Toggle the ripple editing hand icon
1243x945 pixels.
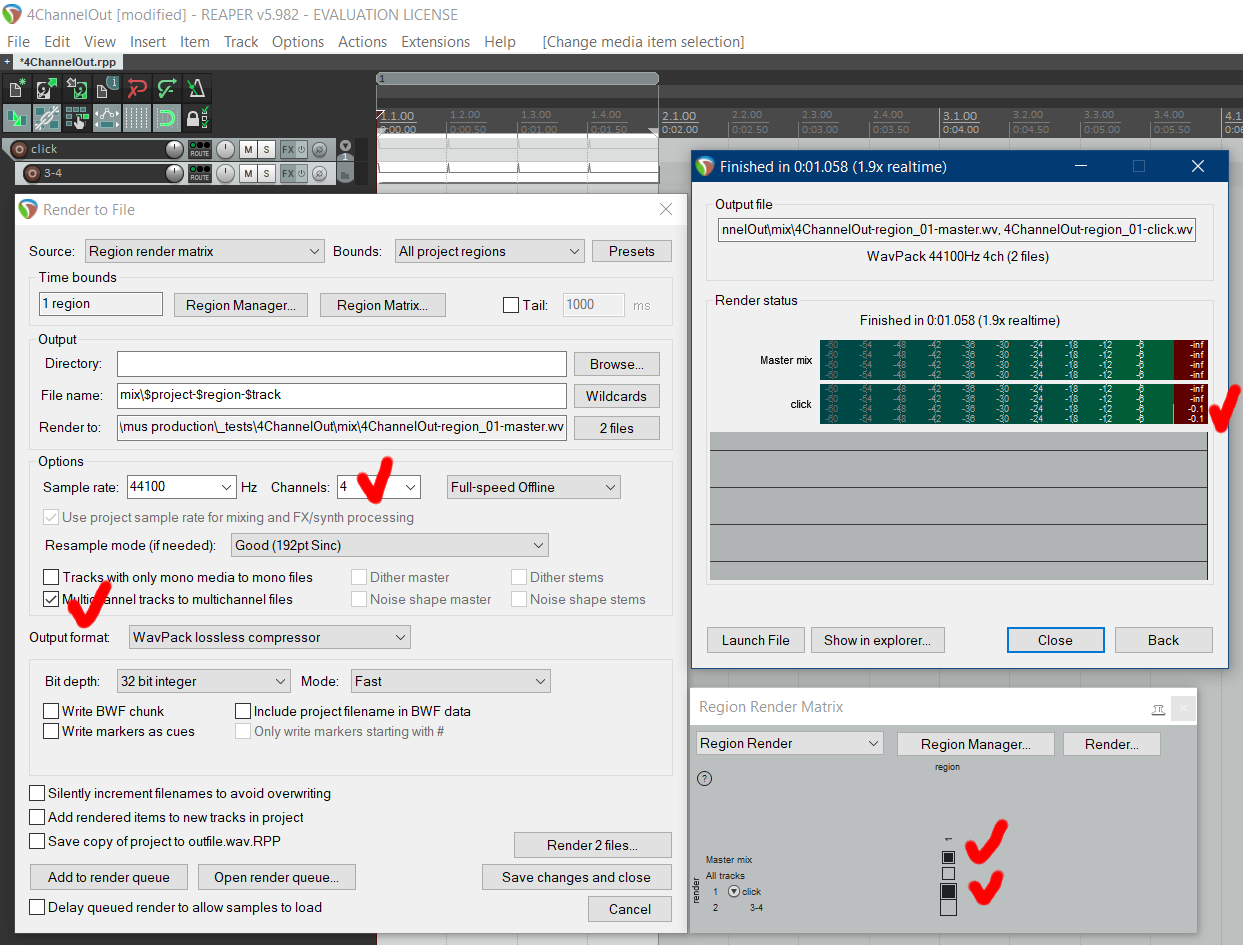coord(77,118)
